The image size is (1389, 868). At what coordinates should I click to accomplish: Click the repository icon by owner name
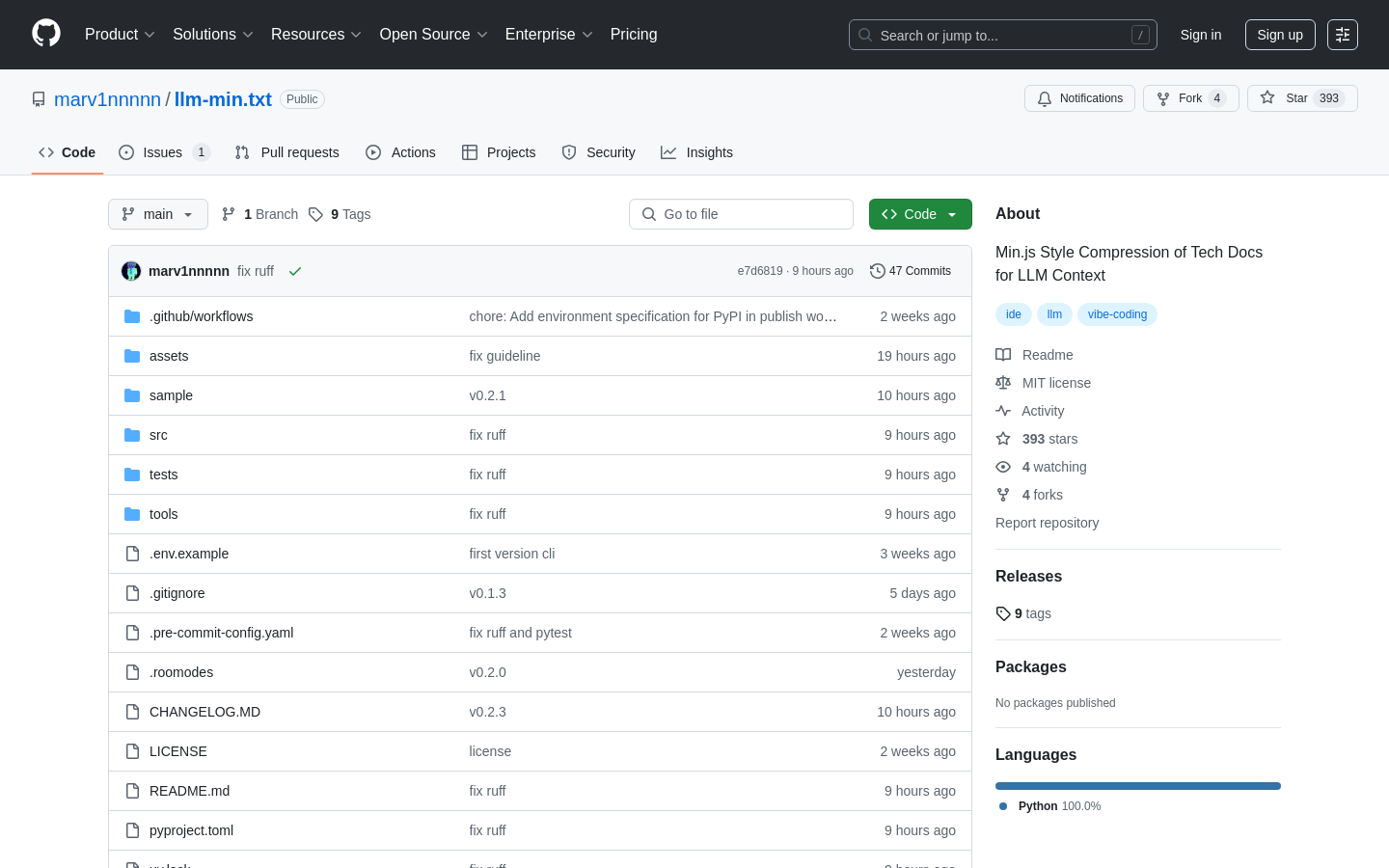pos(39,99)
